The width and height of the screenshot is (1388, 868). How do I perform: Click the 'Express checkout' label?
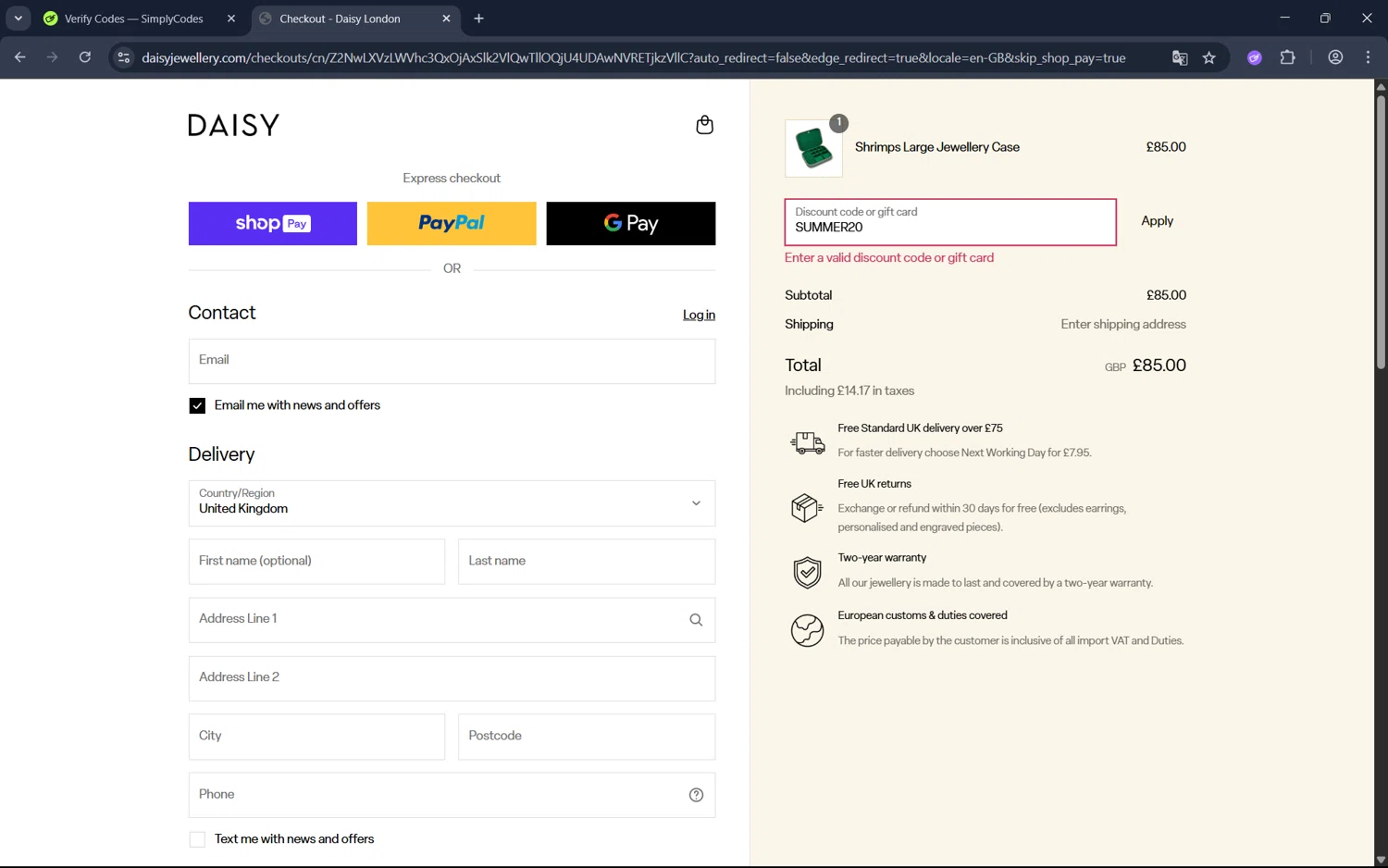point(452,179)
